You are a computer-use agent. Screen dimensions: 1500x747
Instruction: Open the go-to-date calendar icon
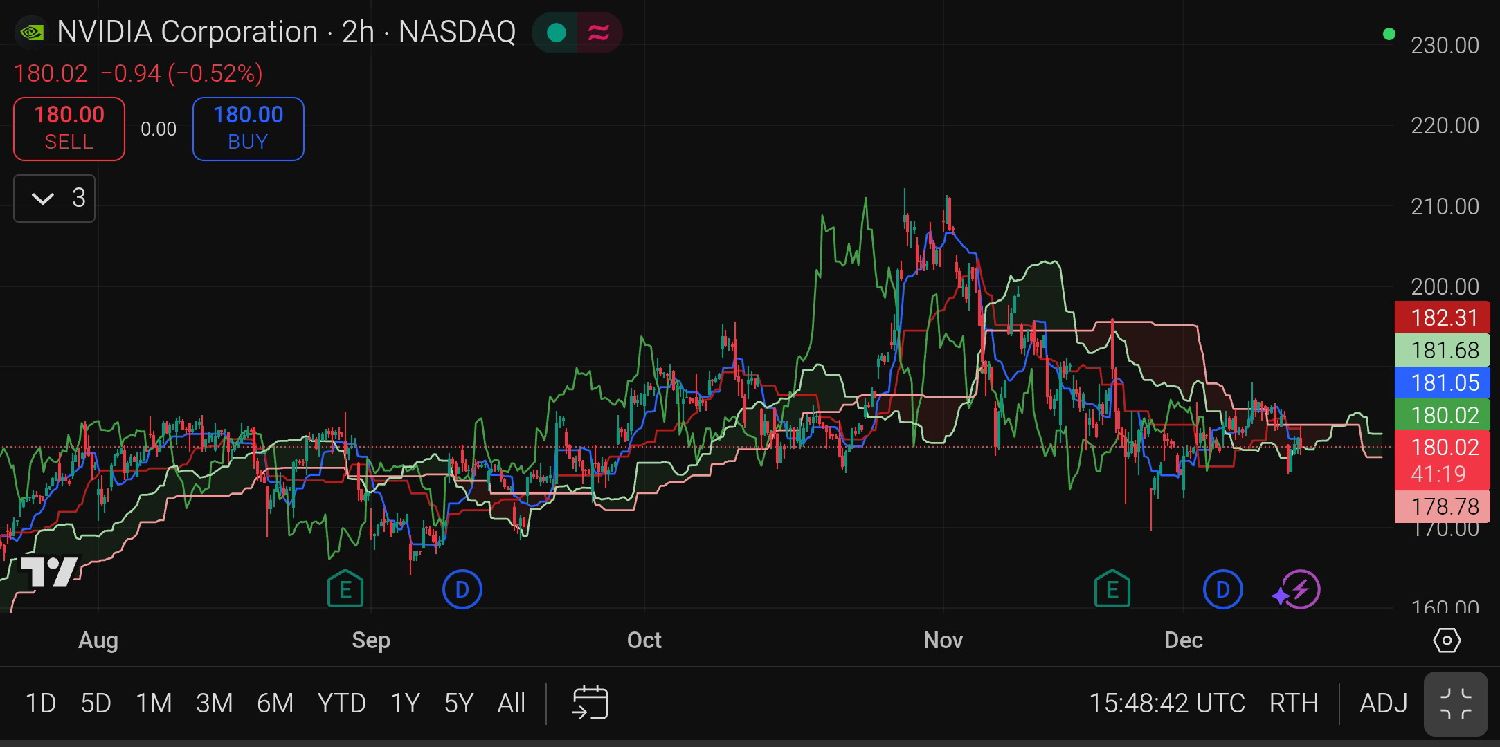tap(590, 703)
